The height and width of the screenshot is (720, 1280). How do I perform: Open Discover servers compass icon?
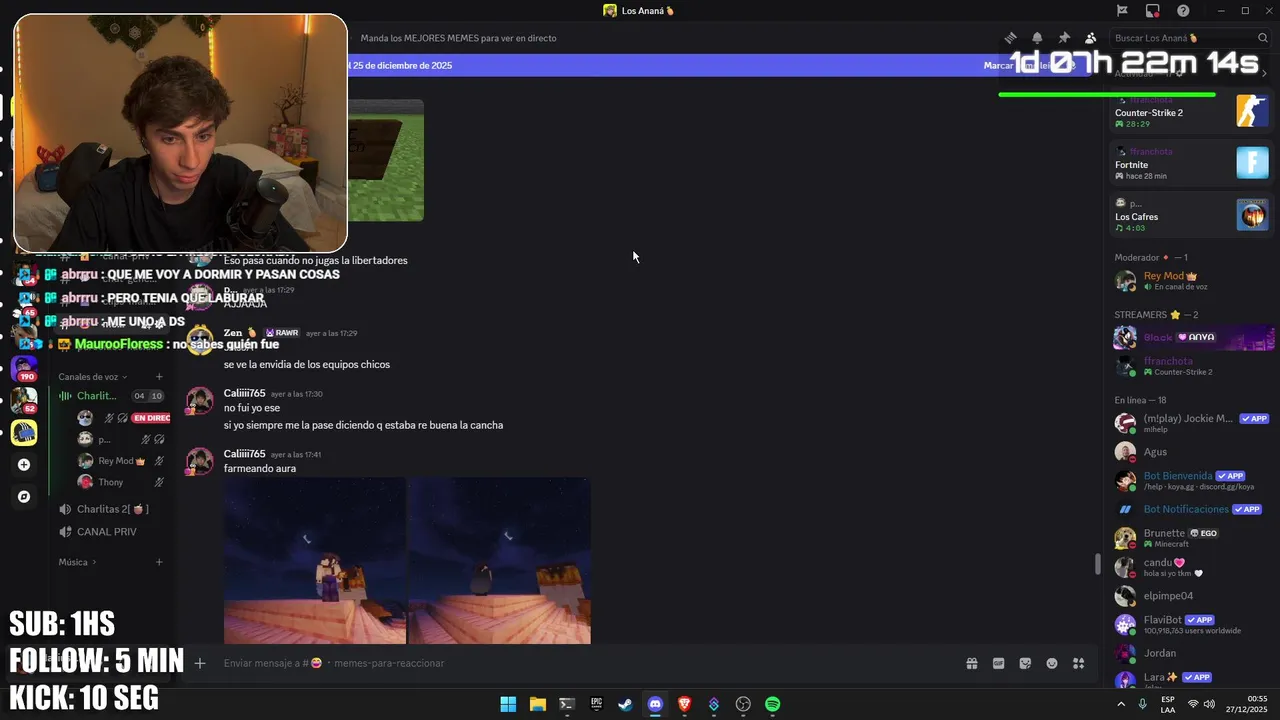pos(24,496)
